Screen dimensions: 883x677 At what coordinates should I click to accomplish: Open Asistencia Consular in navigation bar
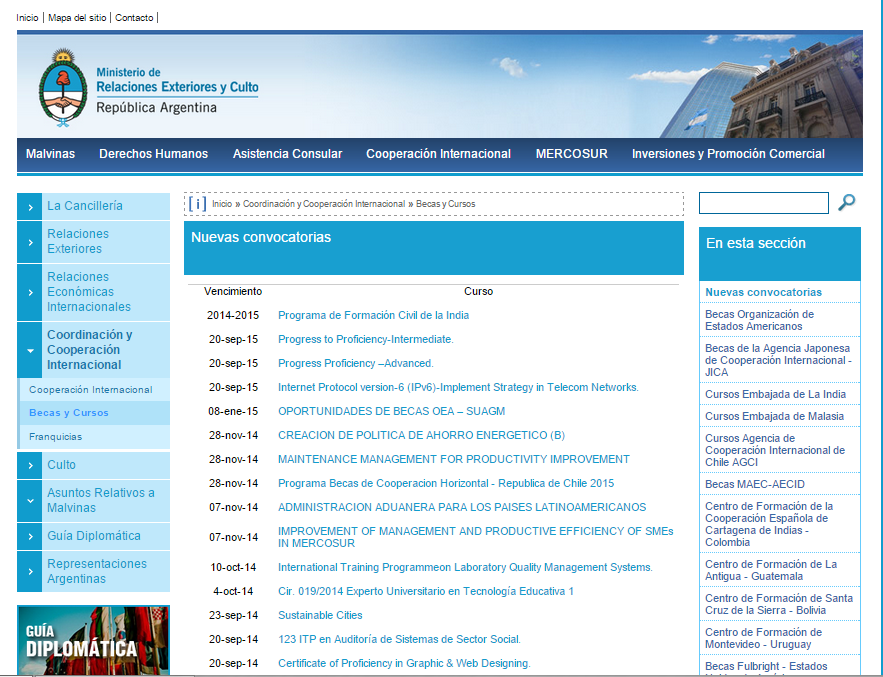click(287, 154)
